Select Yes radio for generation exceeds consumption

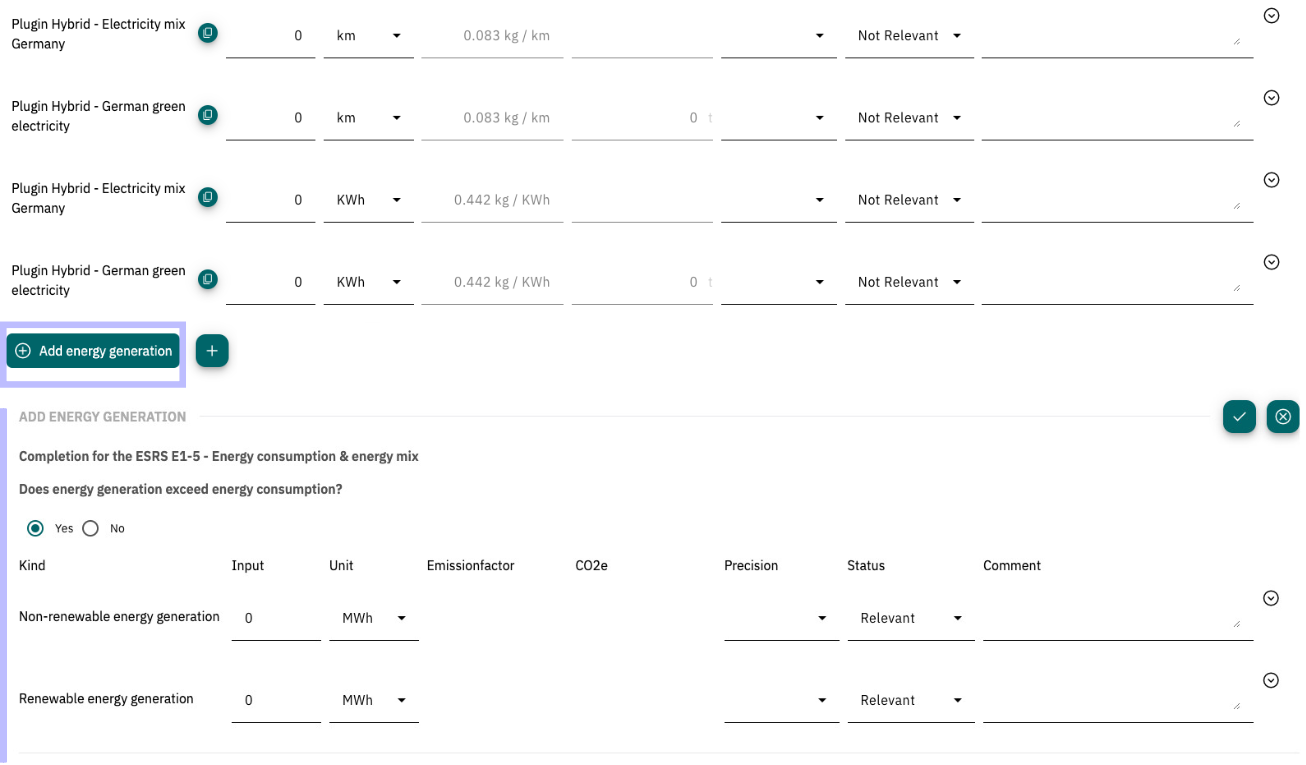point(36,528)
